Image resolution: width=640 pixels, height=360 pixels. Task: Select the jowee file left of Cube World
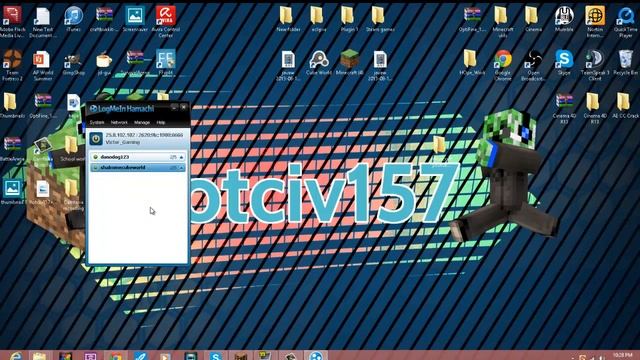[288, 65]
